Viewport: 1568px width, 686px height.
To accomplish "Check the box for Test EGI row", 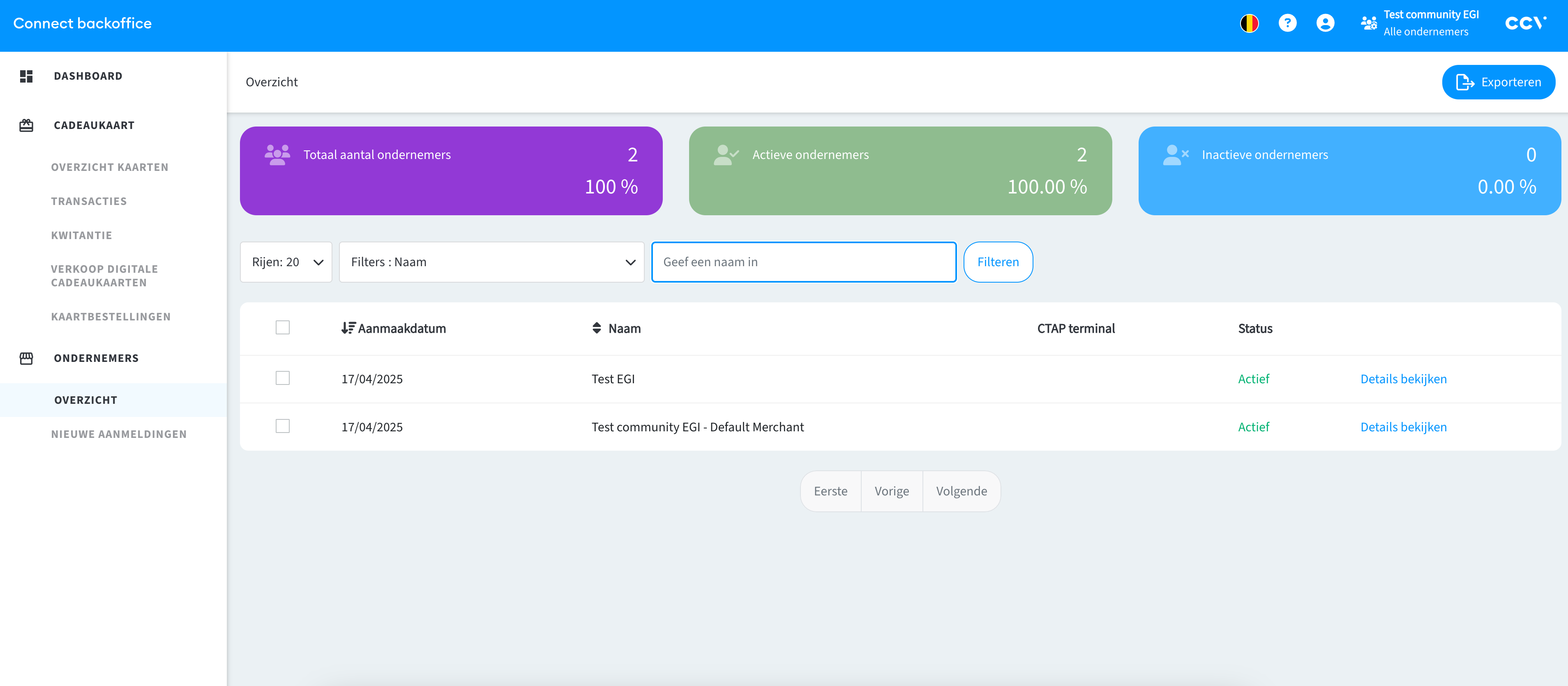I will (282, 378).
